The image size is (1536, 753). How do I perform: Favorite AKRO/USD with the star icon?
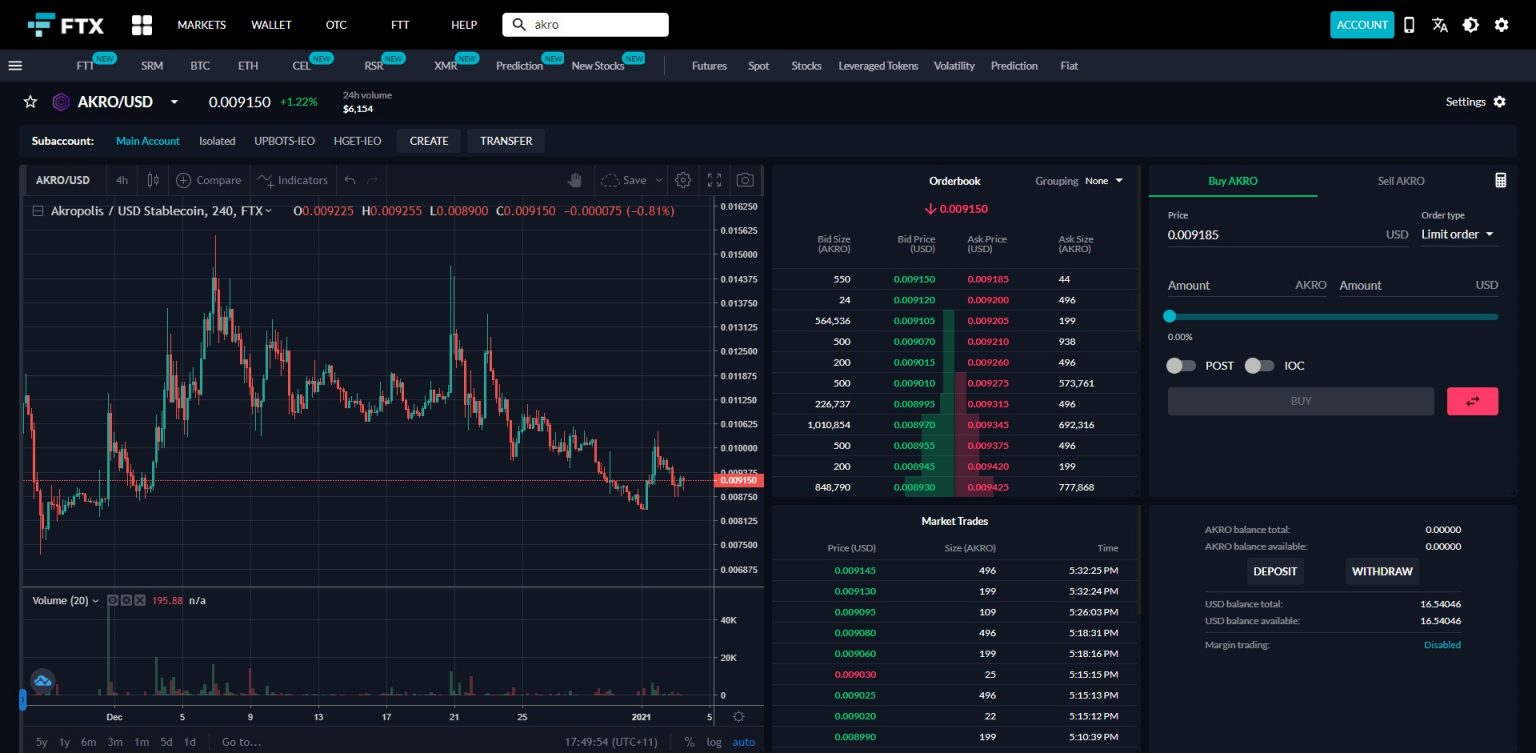(x=30, y=102)
